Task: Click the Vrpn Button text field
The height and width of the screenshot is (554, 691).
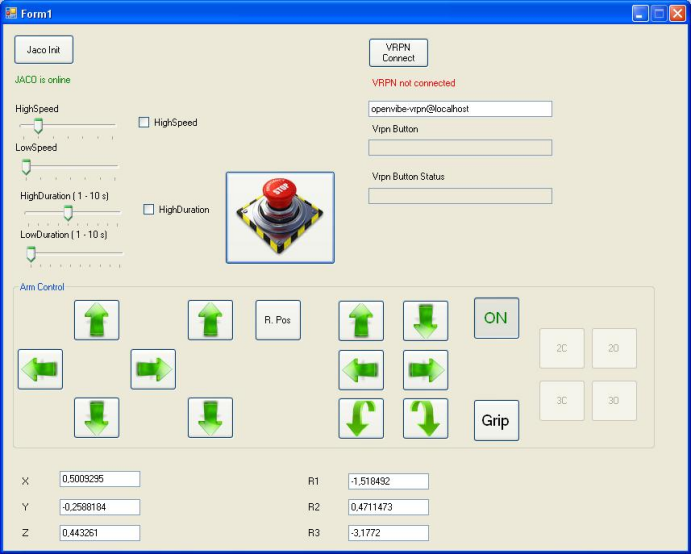Action: 460,148
